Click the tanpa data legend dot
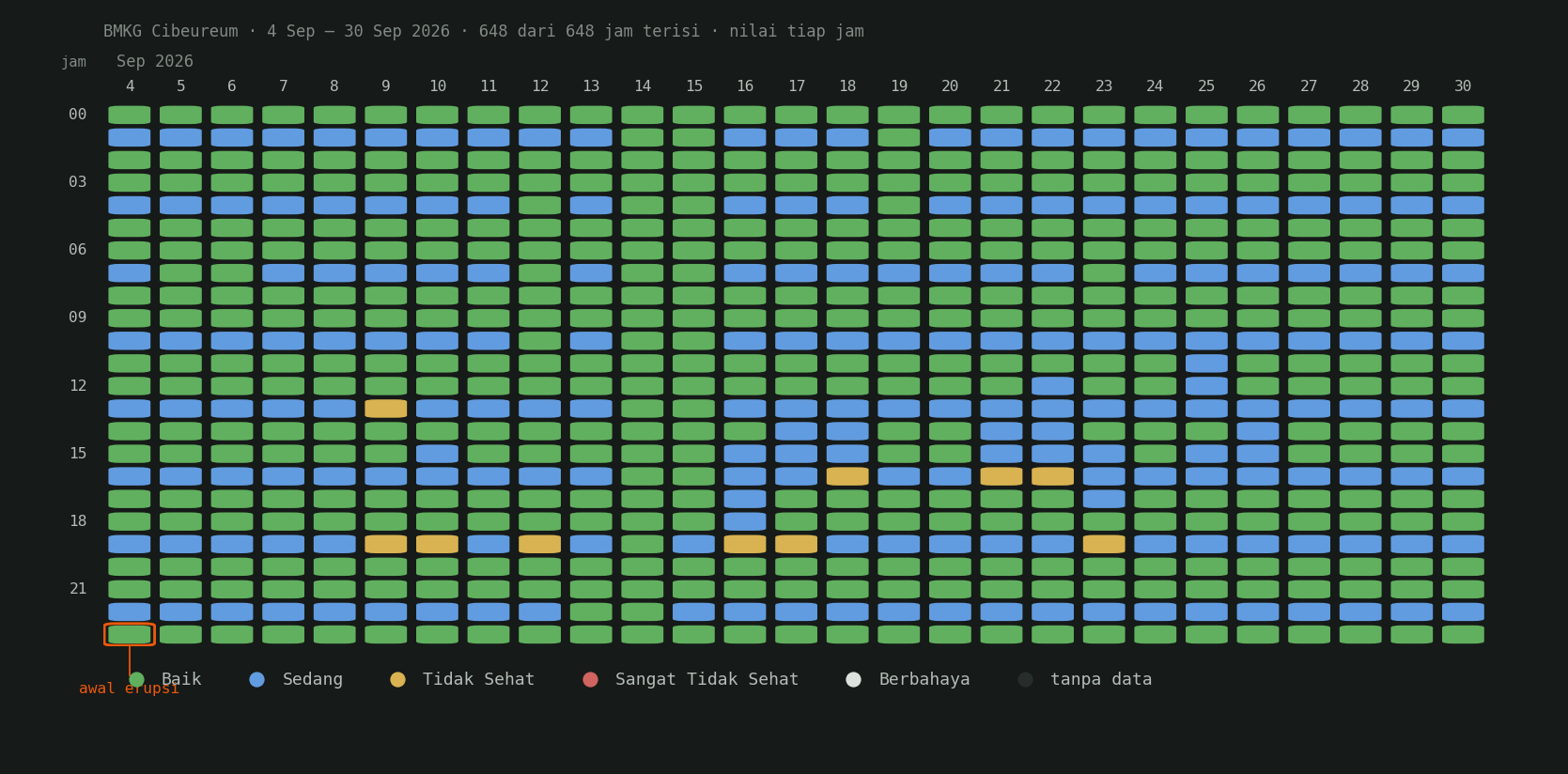1568x774 pixels. pos(1026,679)
